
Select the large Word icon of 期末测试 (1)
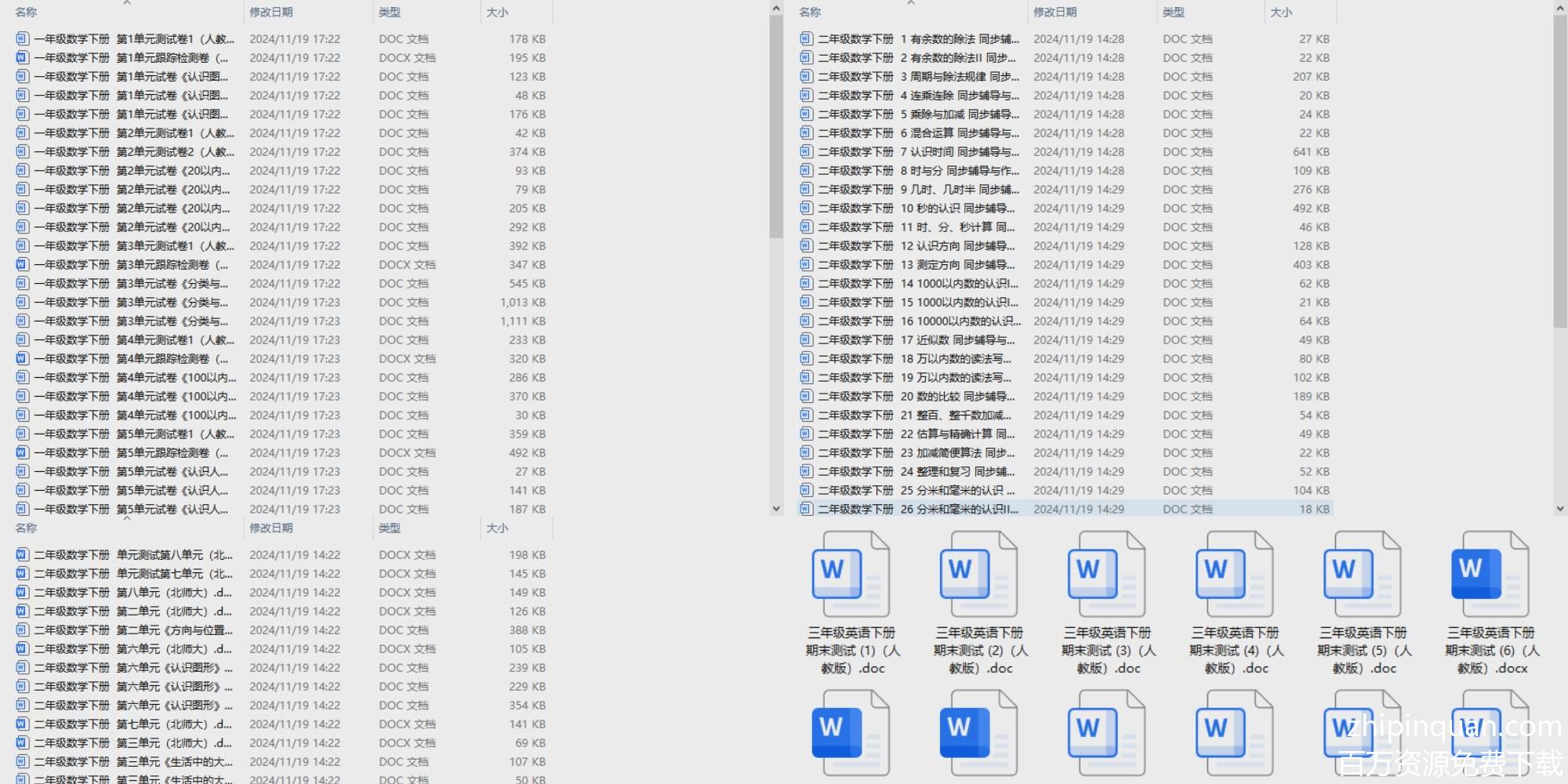851,574
